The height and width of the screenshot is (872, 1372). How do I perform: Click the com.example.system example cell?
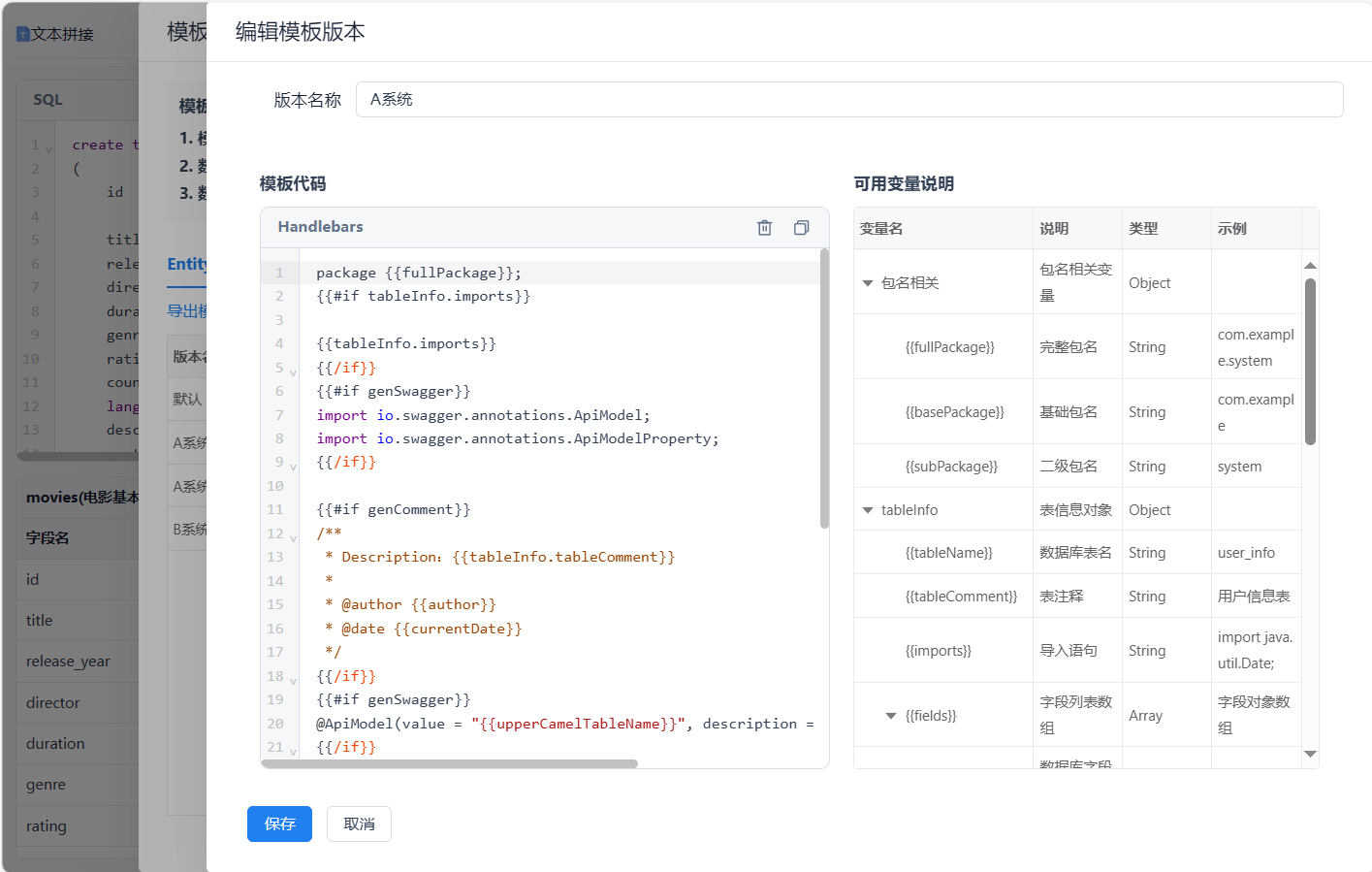click(1256, 347)
